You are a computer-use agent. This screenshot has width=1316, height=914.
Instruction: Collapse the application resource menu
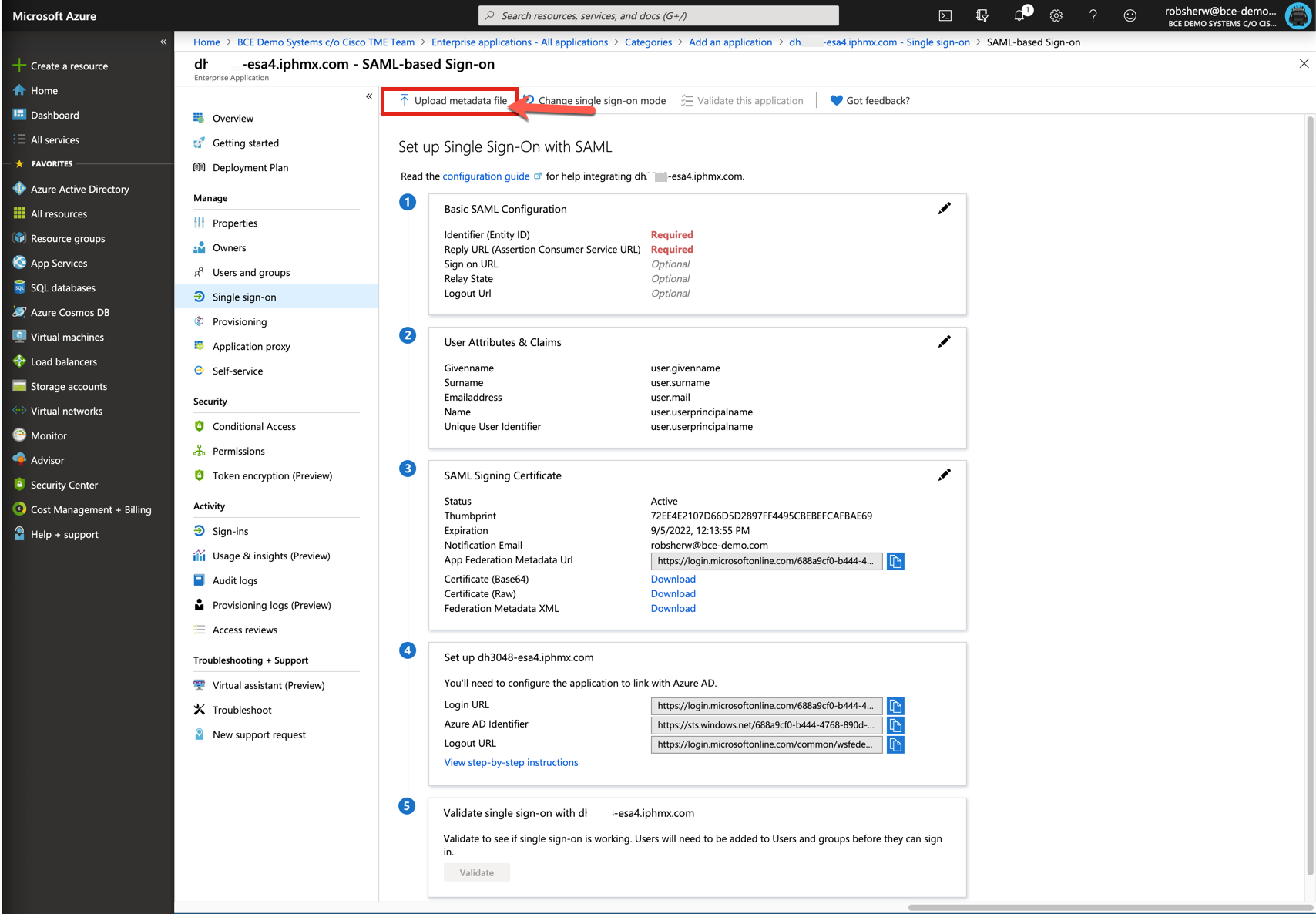click(369, 96)
